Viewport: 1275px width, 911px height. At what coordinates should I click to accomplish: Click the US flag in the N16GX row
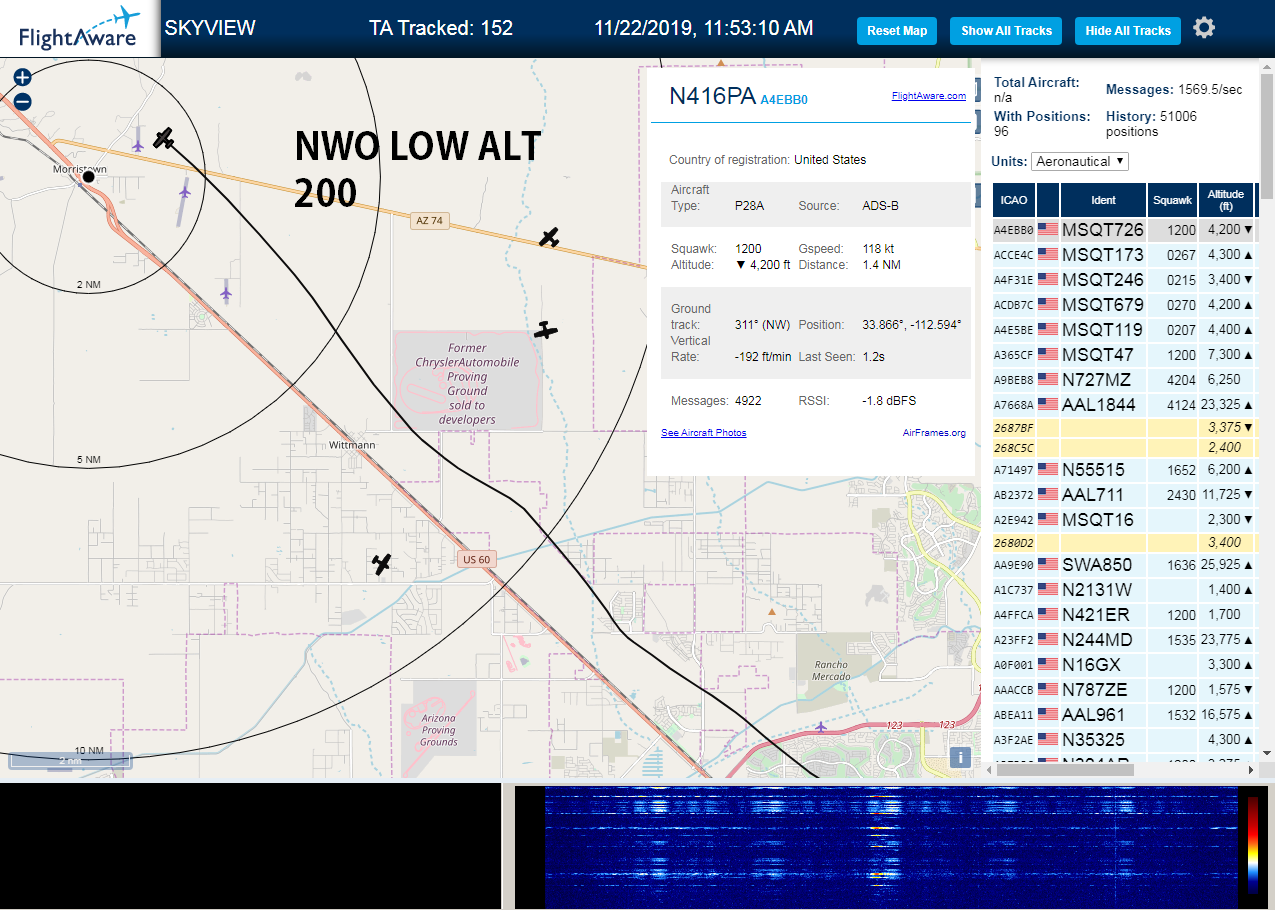[x=1048, y=665]
